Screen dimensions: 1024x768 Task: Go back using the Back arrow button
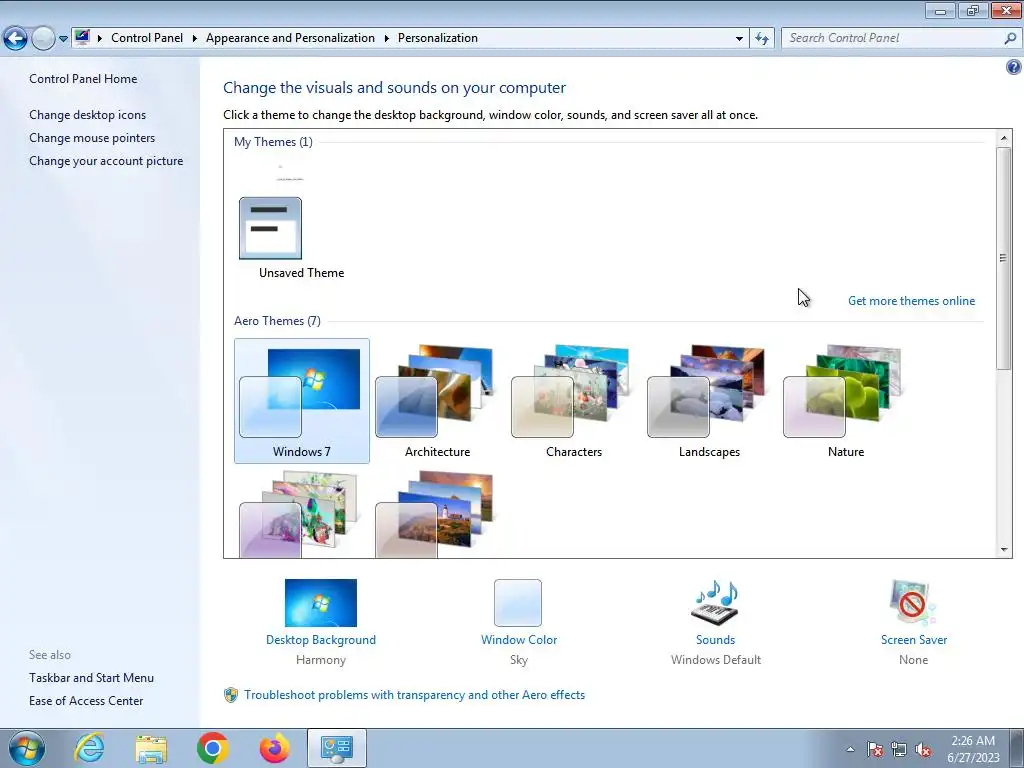point(16,39)
